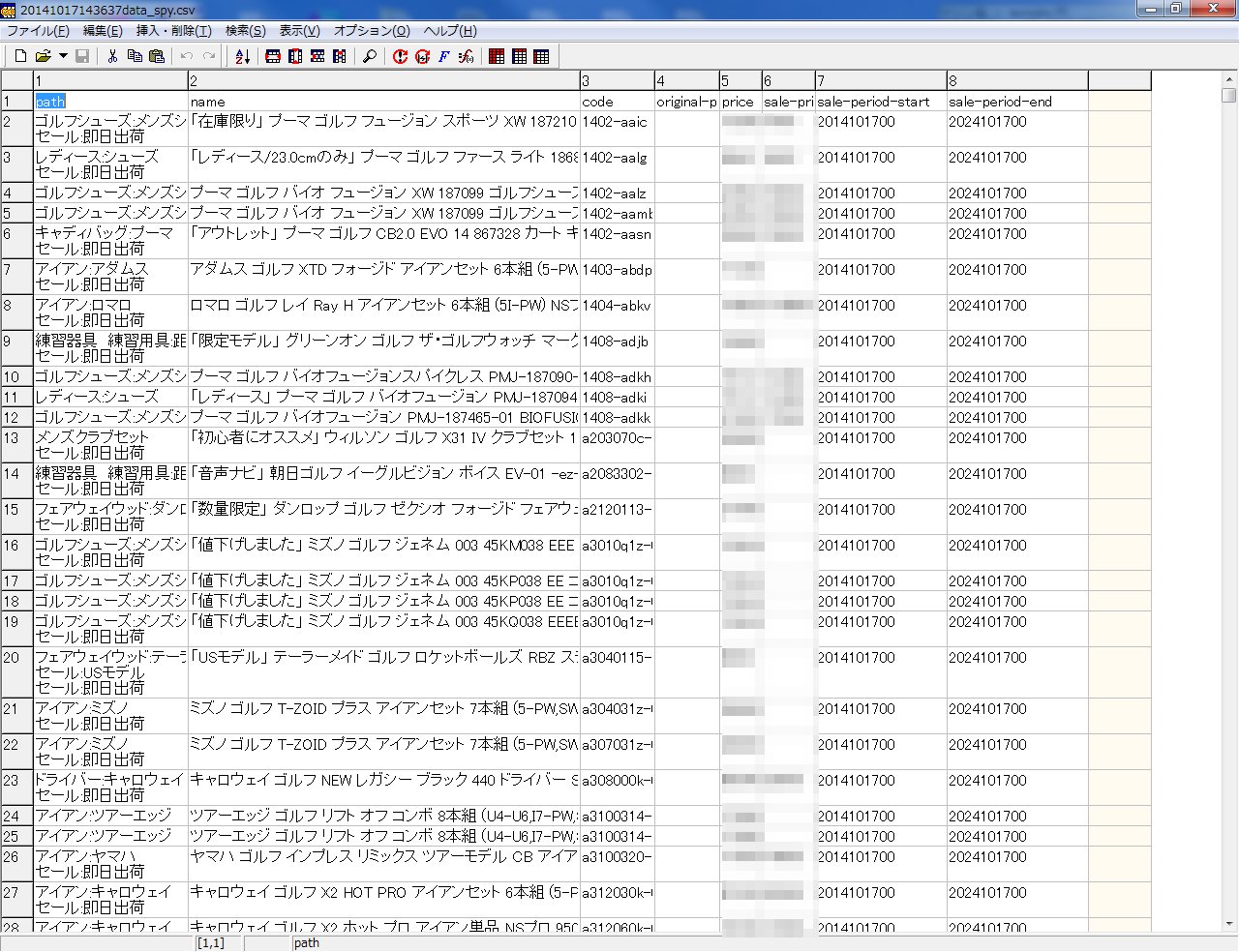
Task: Select row header 20
Action: [16, 672]
